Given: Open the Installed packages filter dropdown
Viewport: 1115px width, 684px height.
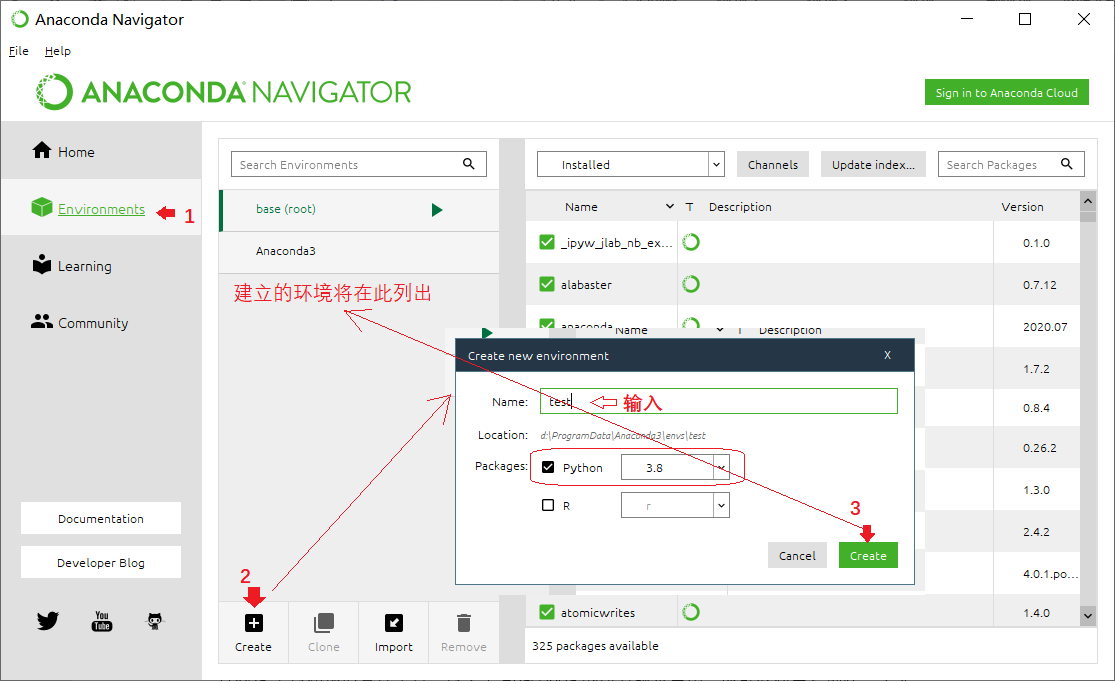Looking at the screenshot, I should (x=630, y=164).
